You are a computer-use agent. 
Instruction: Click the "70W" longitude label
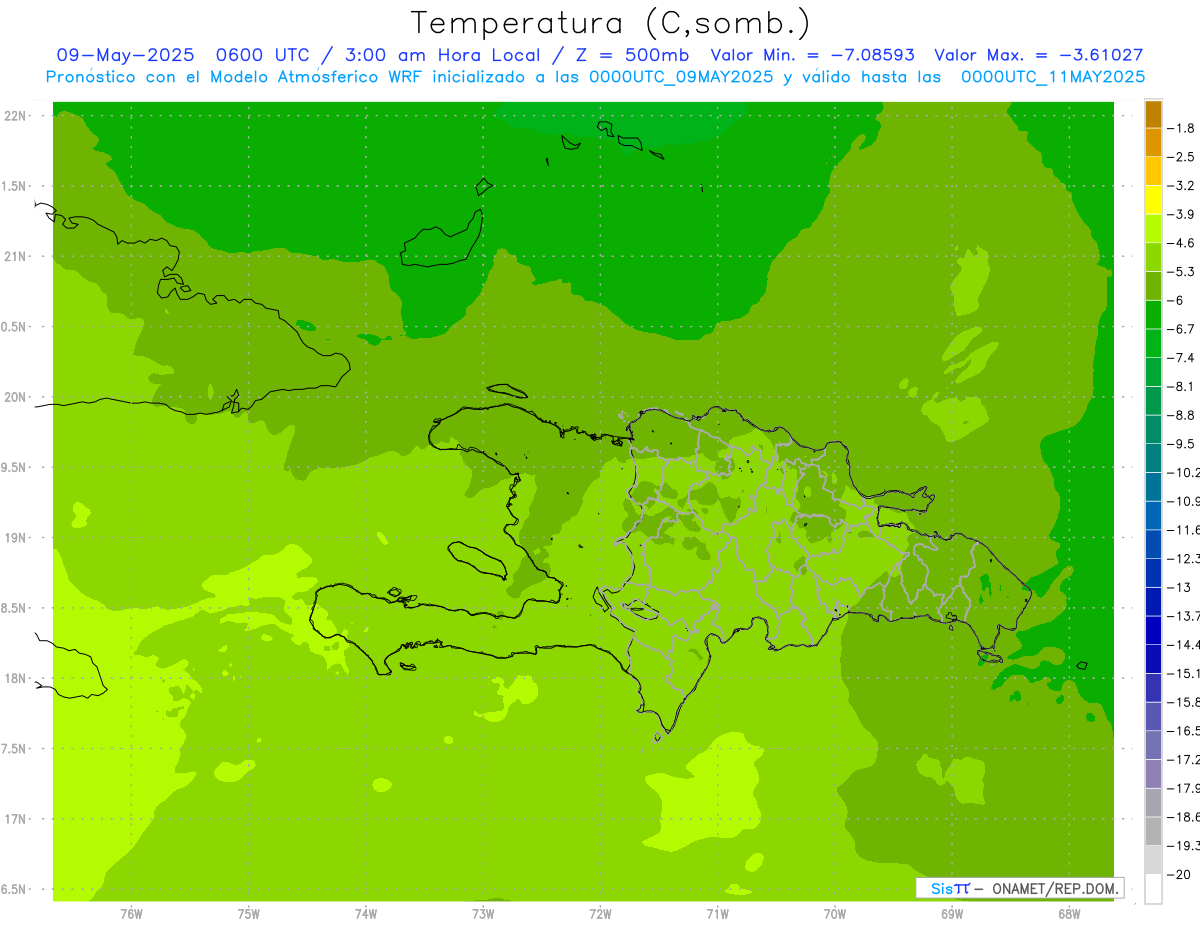(835, 914)
